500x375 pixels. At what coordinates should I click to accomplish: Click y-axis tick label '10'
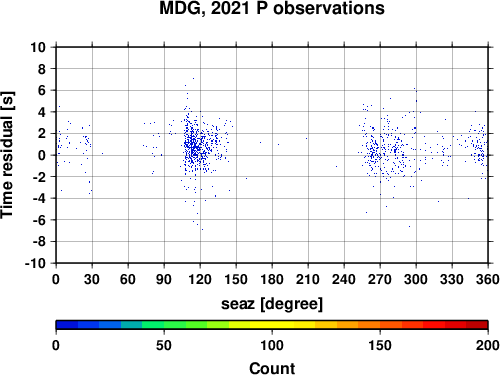click(38, 47)
